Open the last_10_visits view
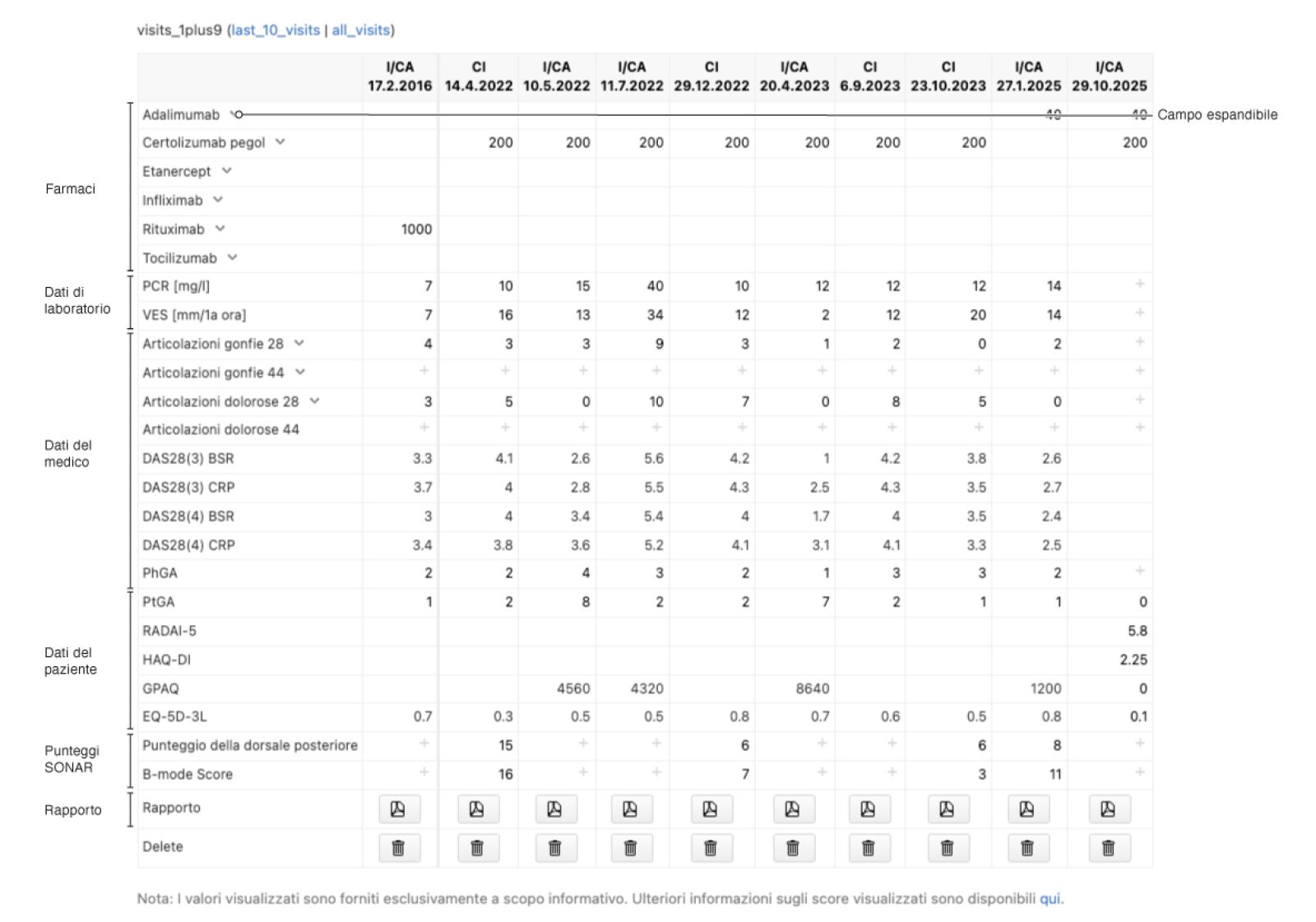The height and width of the screenshot is (922, 1316). (x=275, y=30)
